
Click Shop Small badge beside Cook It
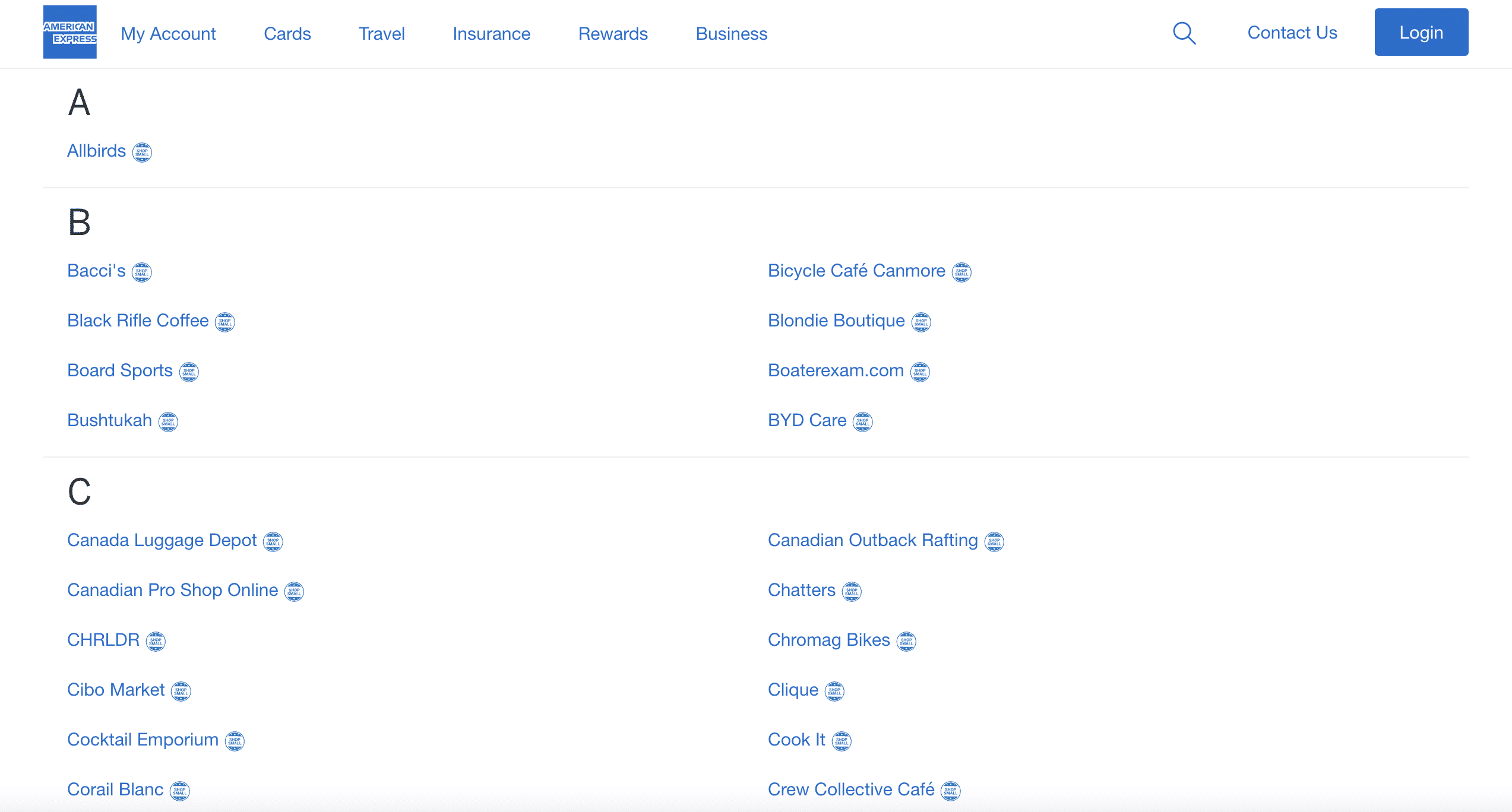click(x=842, y=741)
